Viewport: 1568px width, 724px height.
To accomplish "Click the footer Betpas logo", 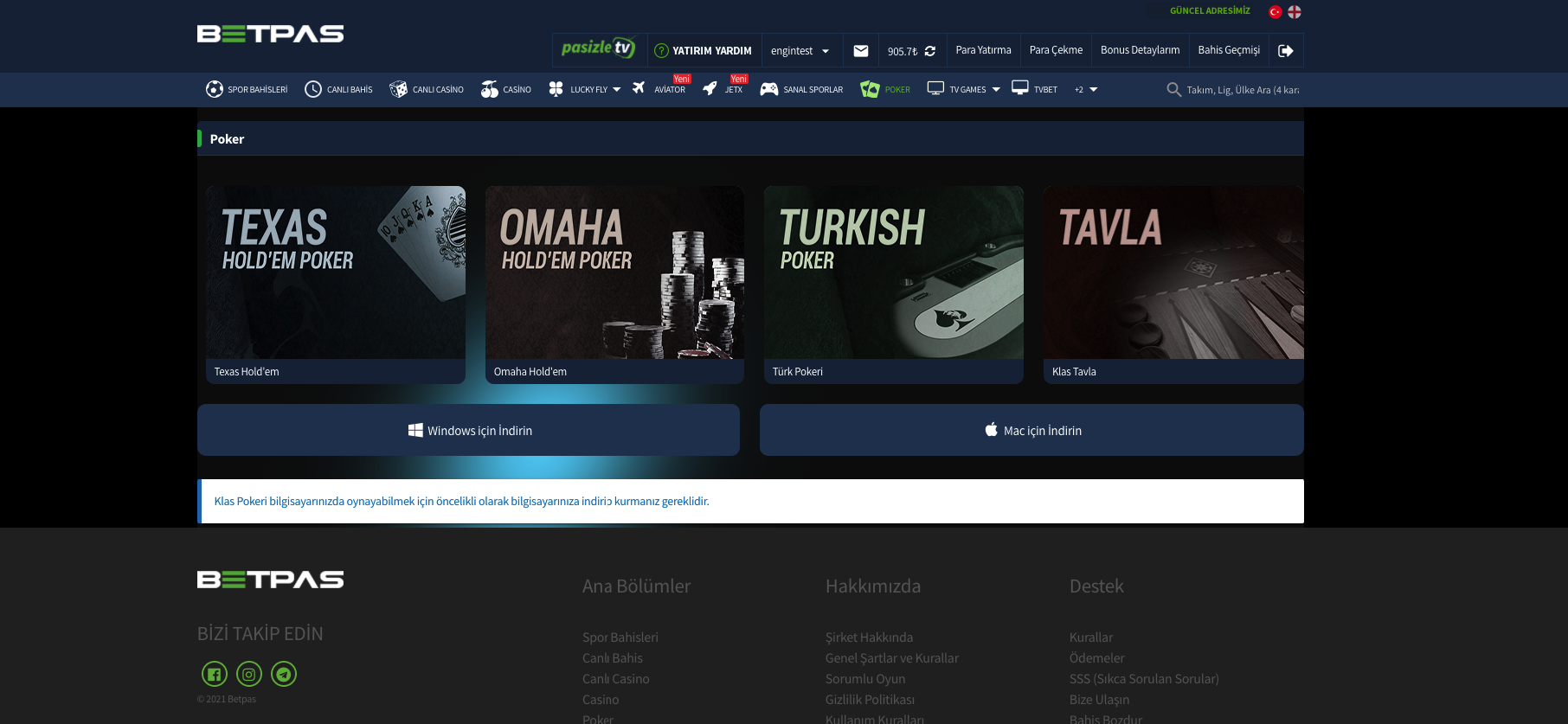I will [270, 580].
